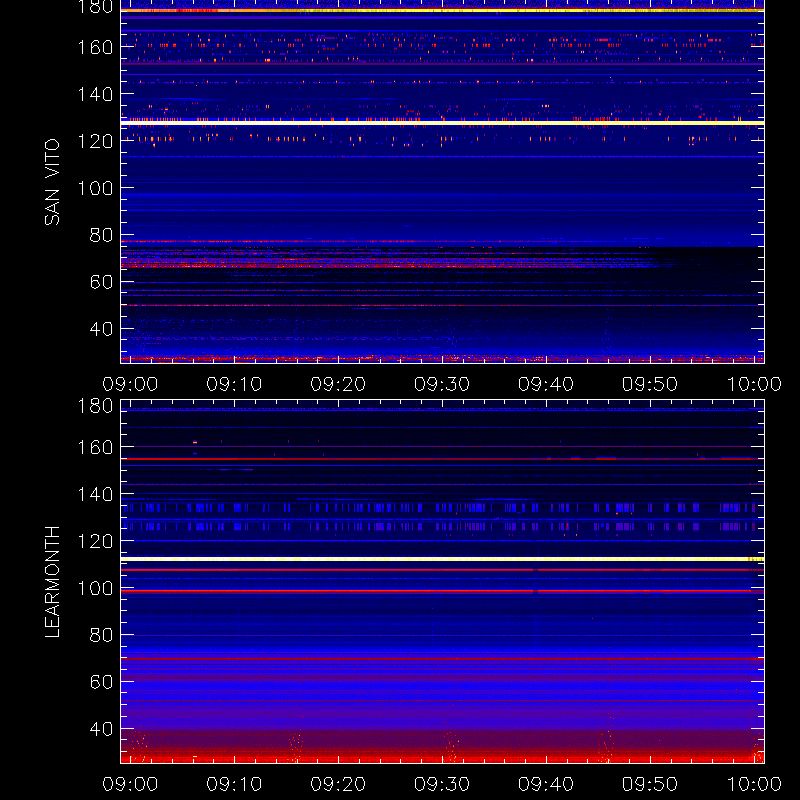Viewport: 800px width, 800px height.
Task: Click Learmonth plot's 09:40 time label
Action: [546, 784]
